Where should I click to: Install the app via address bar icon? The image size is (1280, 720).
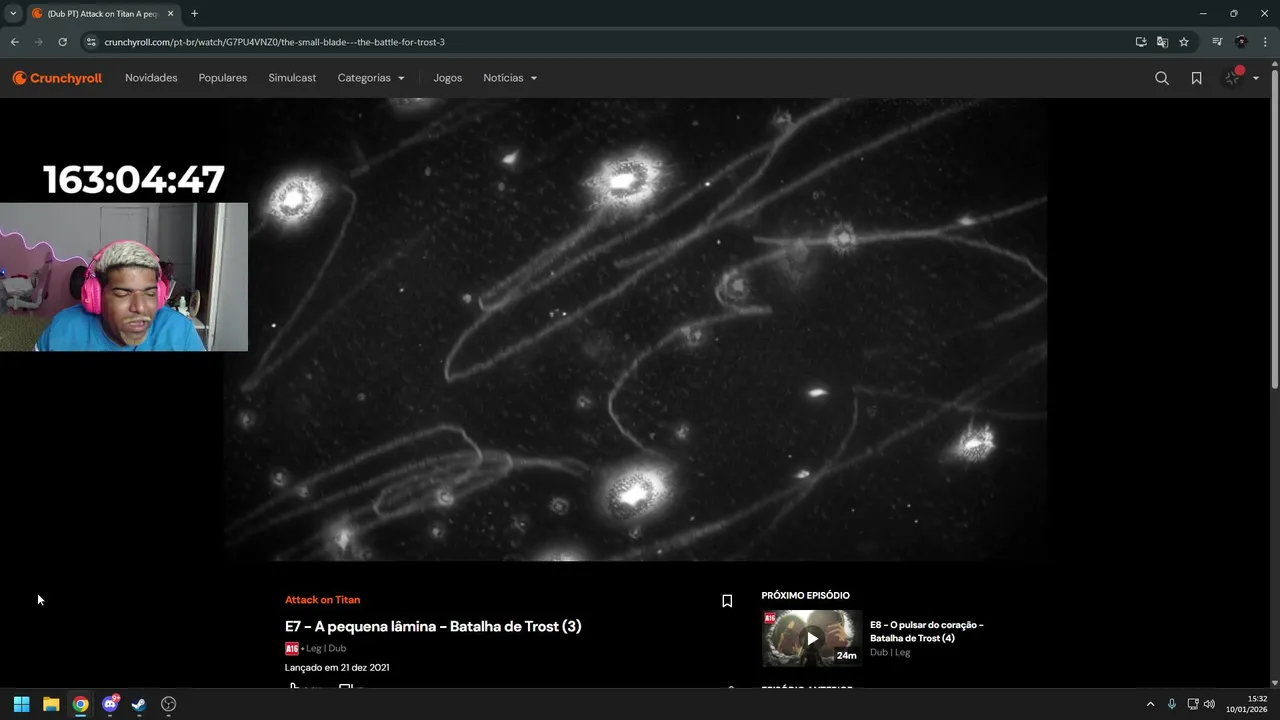click(x=1141, y=42)
